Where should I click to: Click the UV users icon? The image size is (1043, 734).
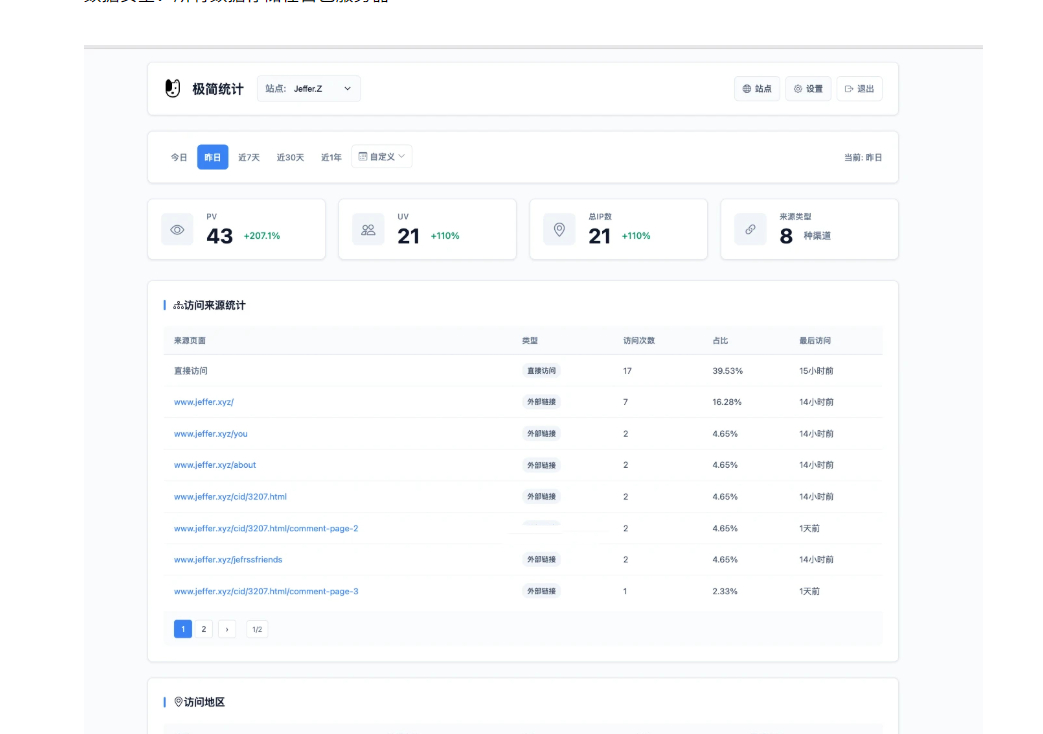click(x=368, y=230)
